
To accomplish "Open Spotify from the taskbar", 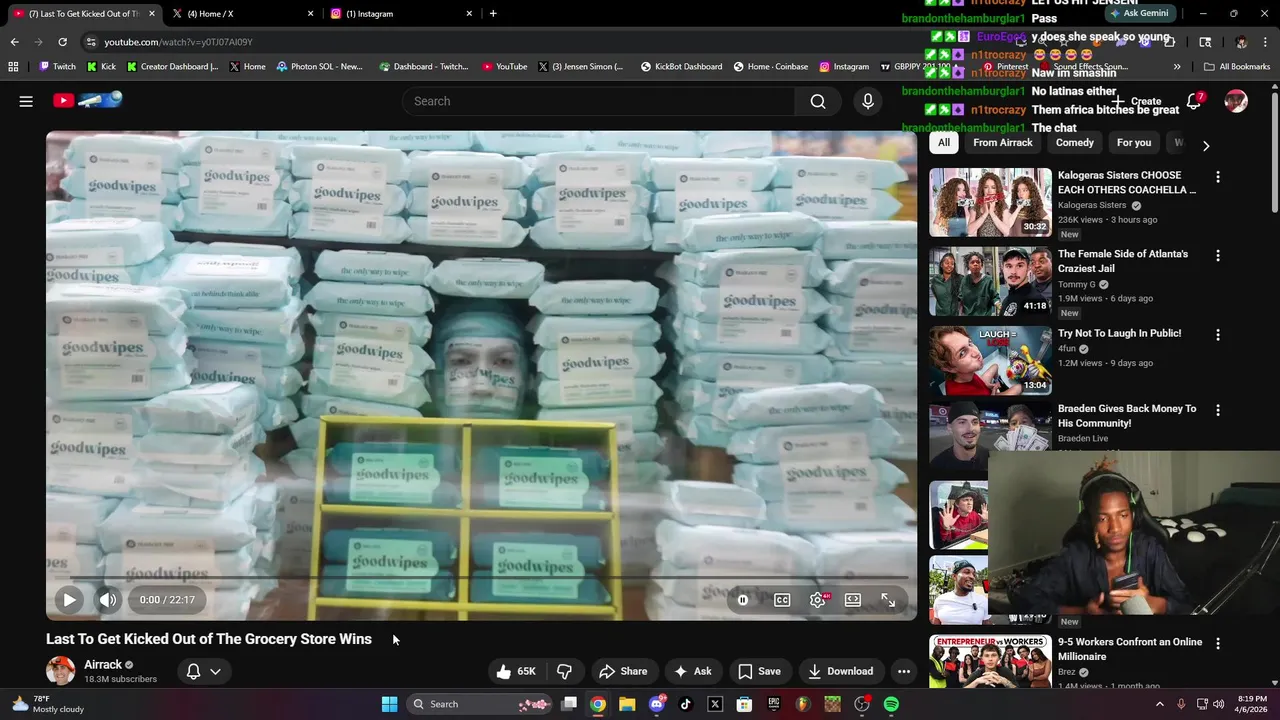I will pyautogui.click(x=891, y=704).
